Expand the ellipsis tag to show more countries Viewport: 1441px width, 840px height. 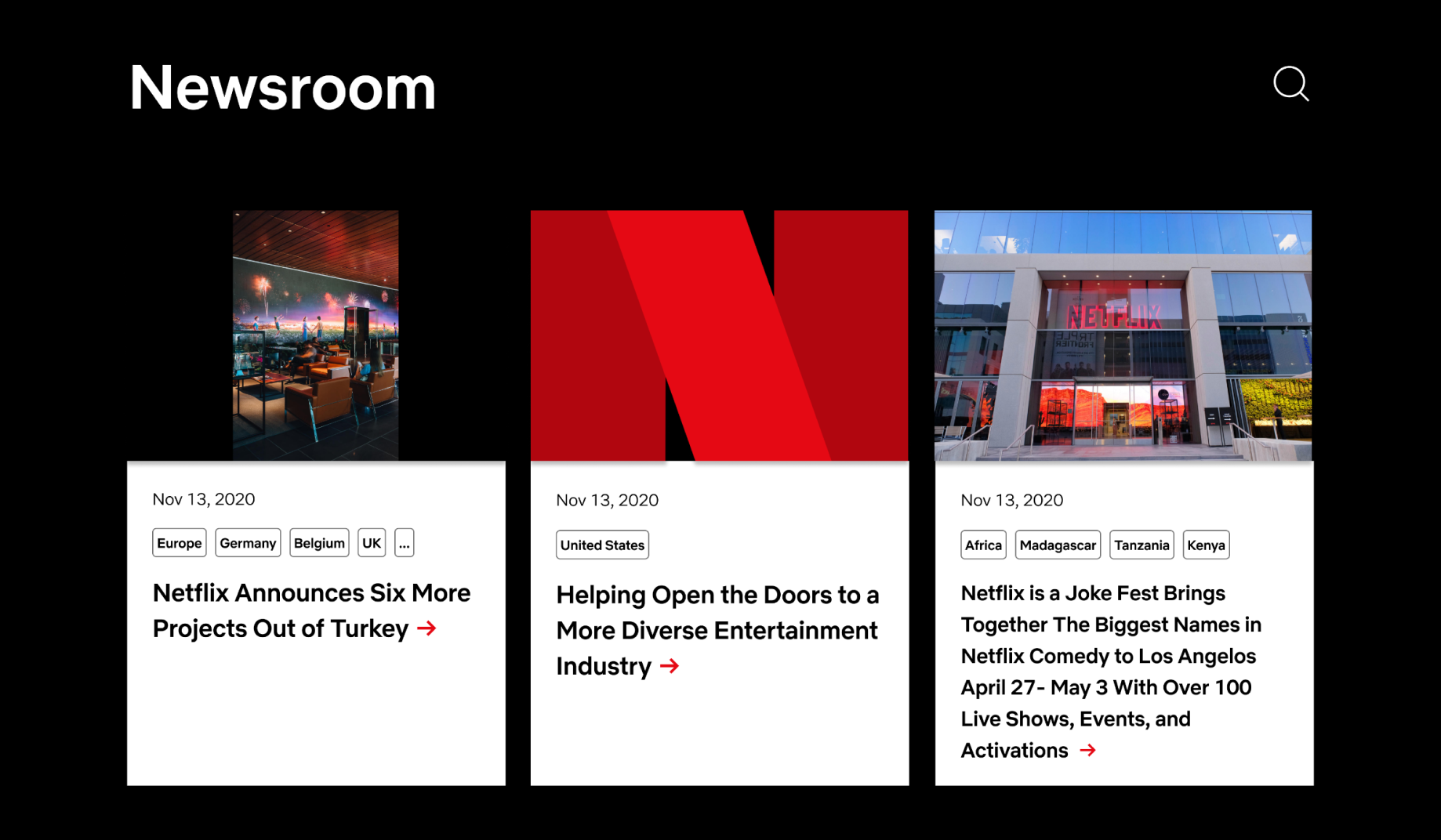(404, 542)
